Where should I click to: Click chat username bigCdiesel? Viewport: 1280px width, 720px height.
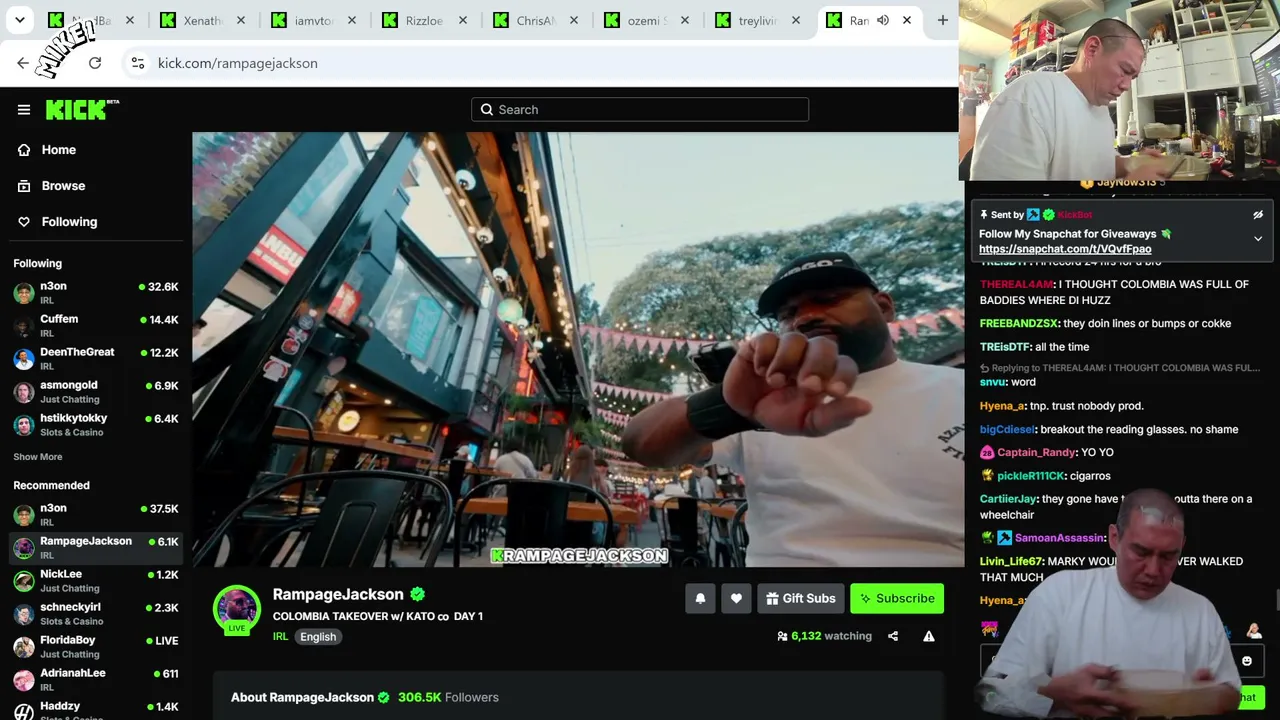pos(1007,430)
